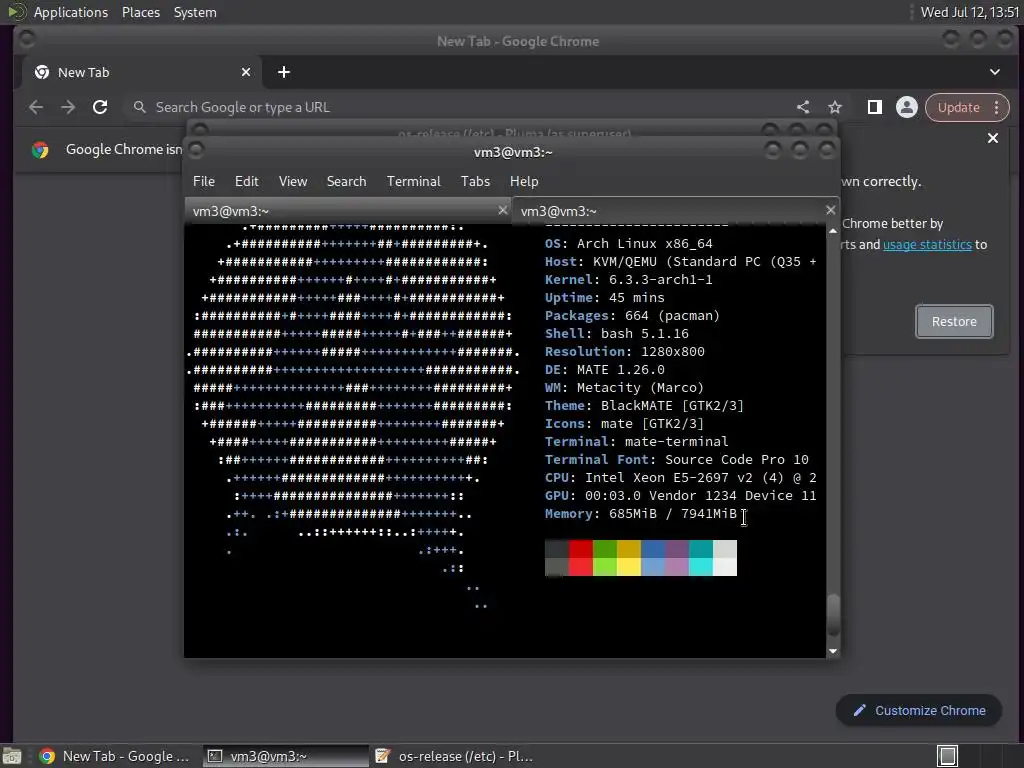
Task: Open terminal File menu
Action: coord(204,181)
